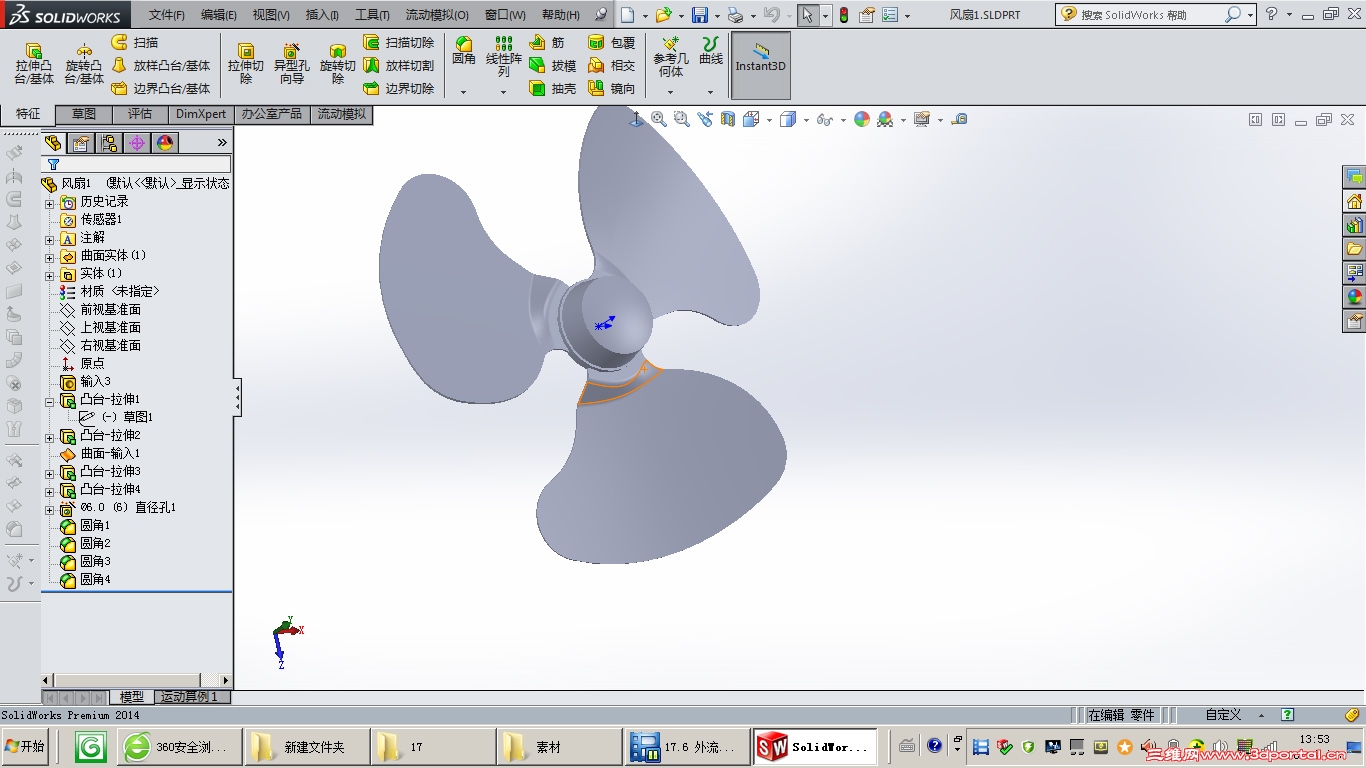This screenshot has height=768, width=1366.
Task: Click the 镜向 mirror tool
Action: click(612, 88)
